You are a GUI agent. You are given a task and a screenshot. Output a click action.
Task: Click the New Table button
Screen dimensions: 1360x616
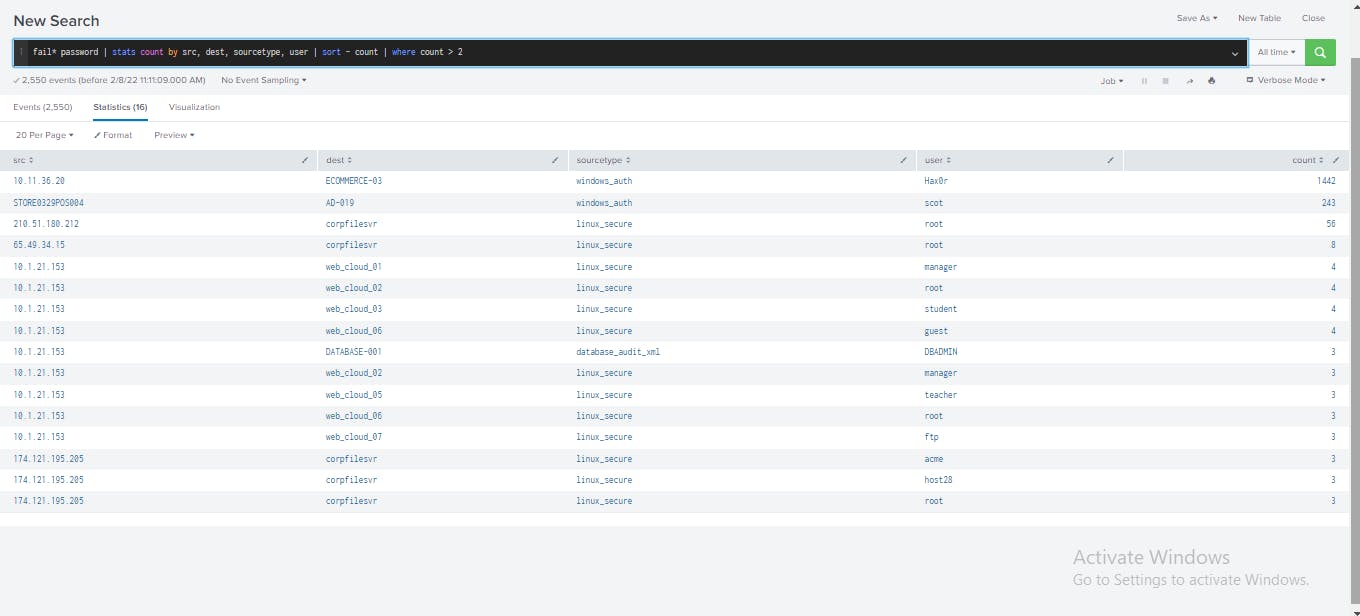[1259, 18]
